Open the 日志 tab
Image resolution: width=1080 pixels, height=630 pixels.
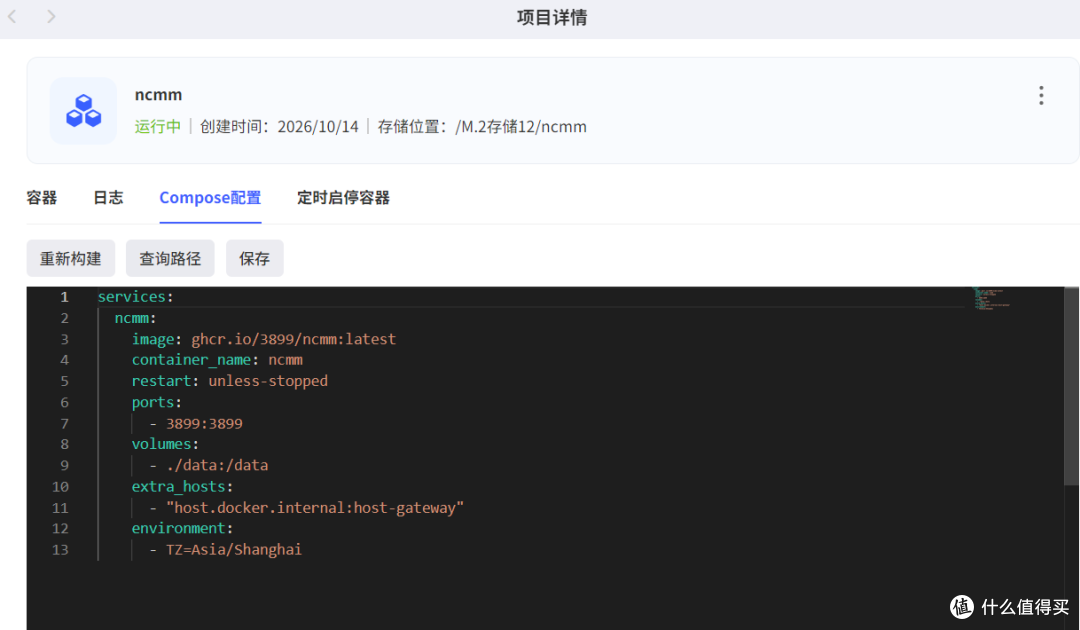108,198
